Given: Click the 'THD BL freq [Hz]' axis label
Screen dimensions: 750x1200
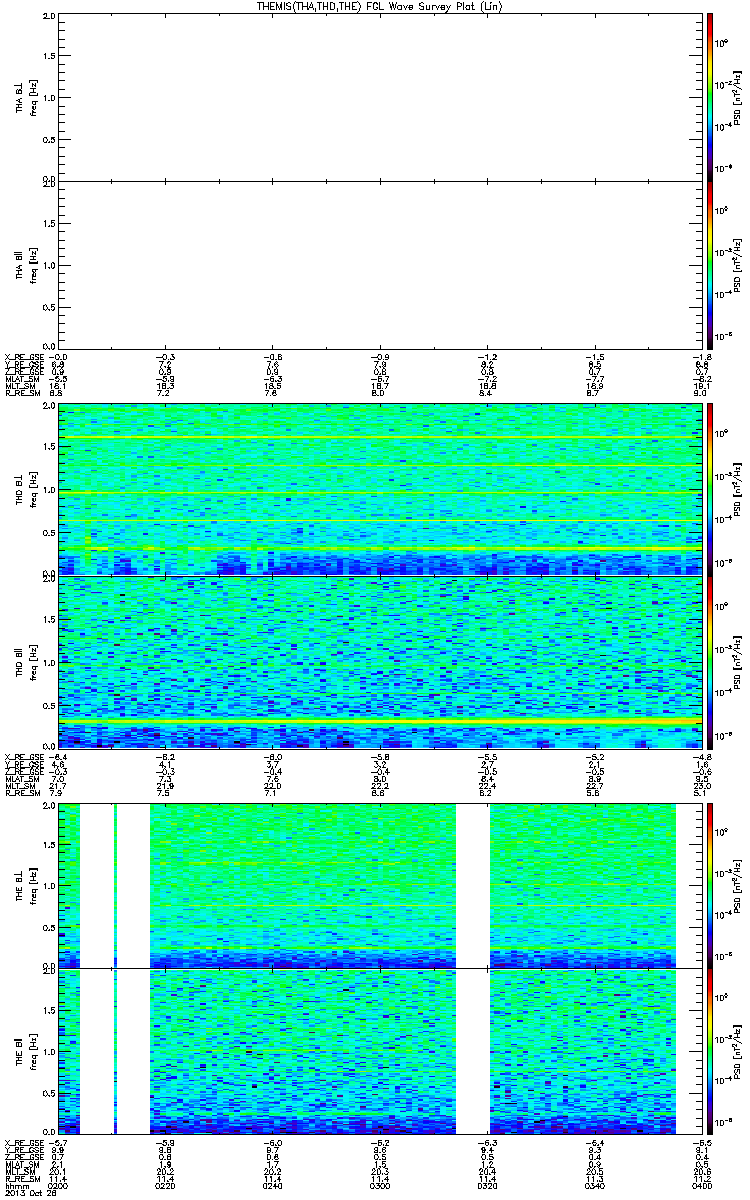Looking at the screenshot, I should (x=24, y=489).
